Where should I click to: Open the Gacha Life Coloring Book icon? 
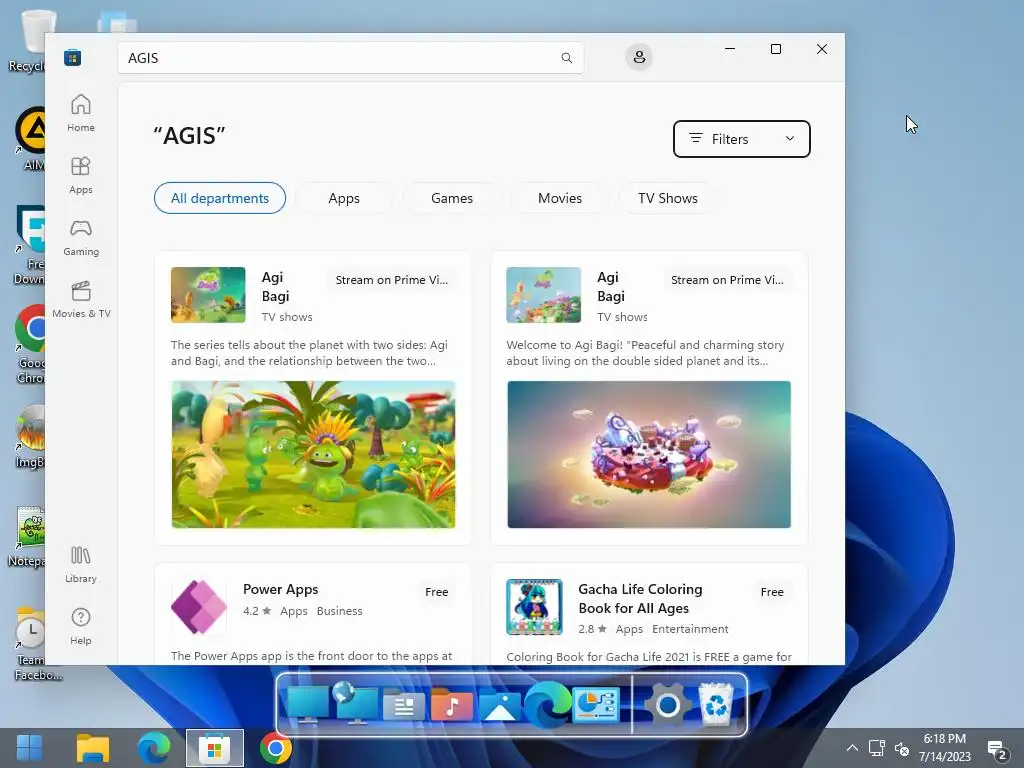[534, 607]
